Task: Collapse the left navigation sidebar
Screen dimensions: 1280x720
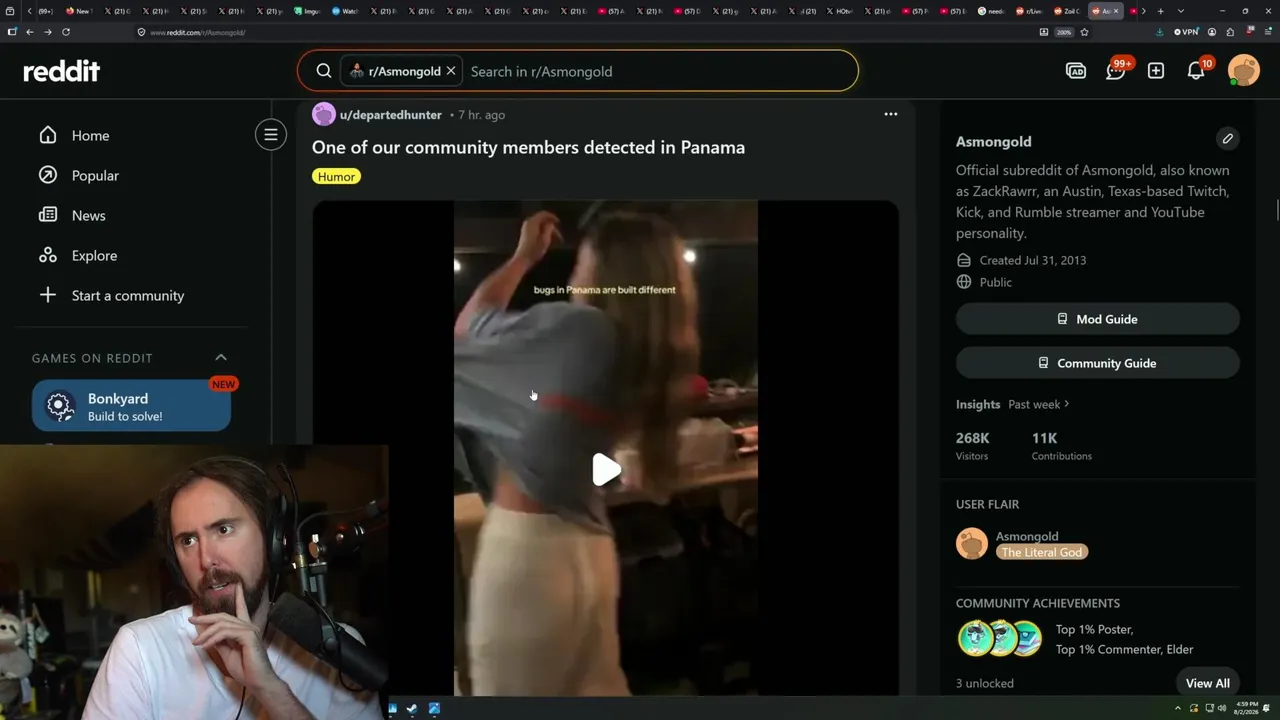Action: coord(271,135)
